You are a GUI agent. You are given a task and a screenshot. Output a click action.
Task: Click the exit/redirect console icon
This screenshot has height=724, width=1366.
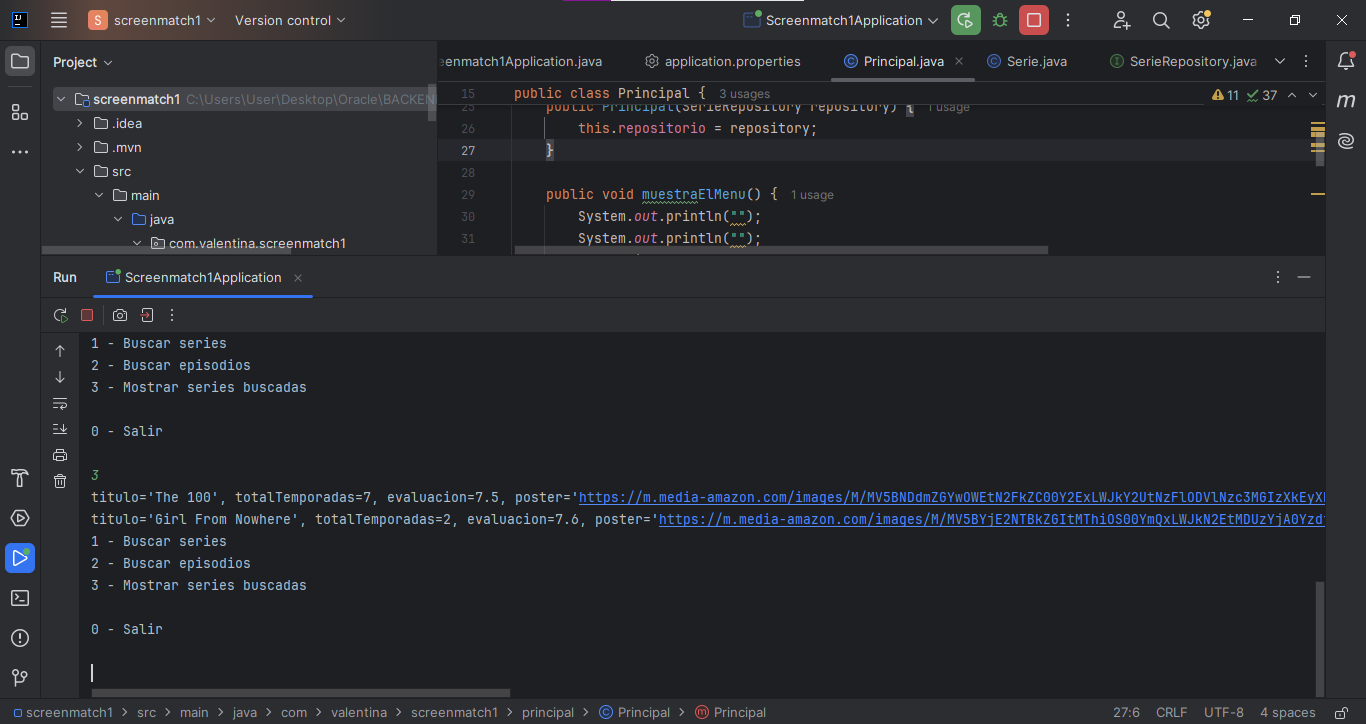(x=146, y=315)
